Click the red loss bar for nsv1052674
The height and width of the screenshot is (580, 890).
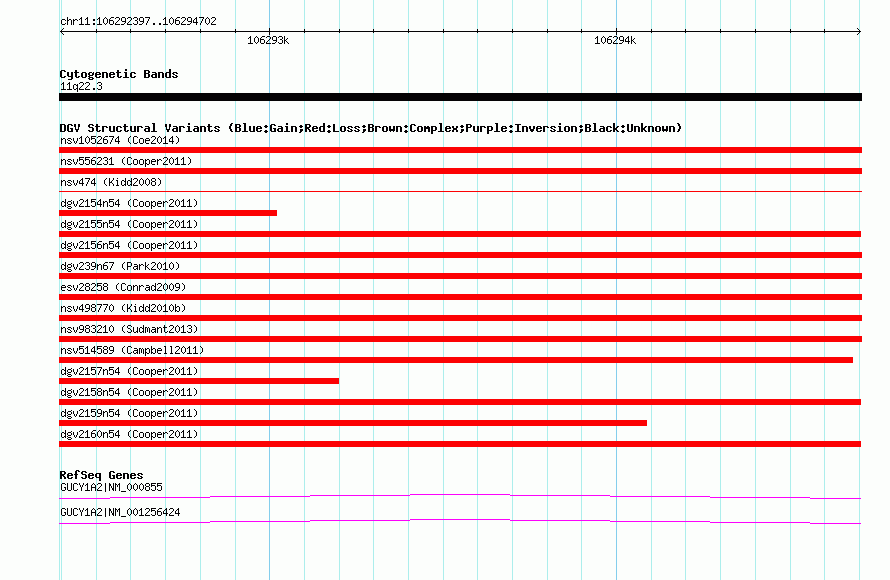point(460,150)
